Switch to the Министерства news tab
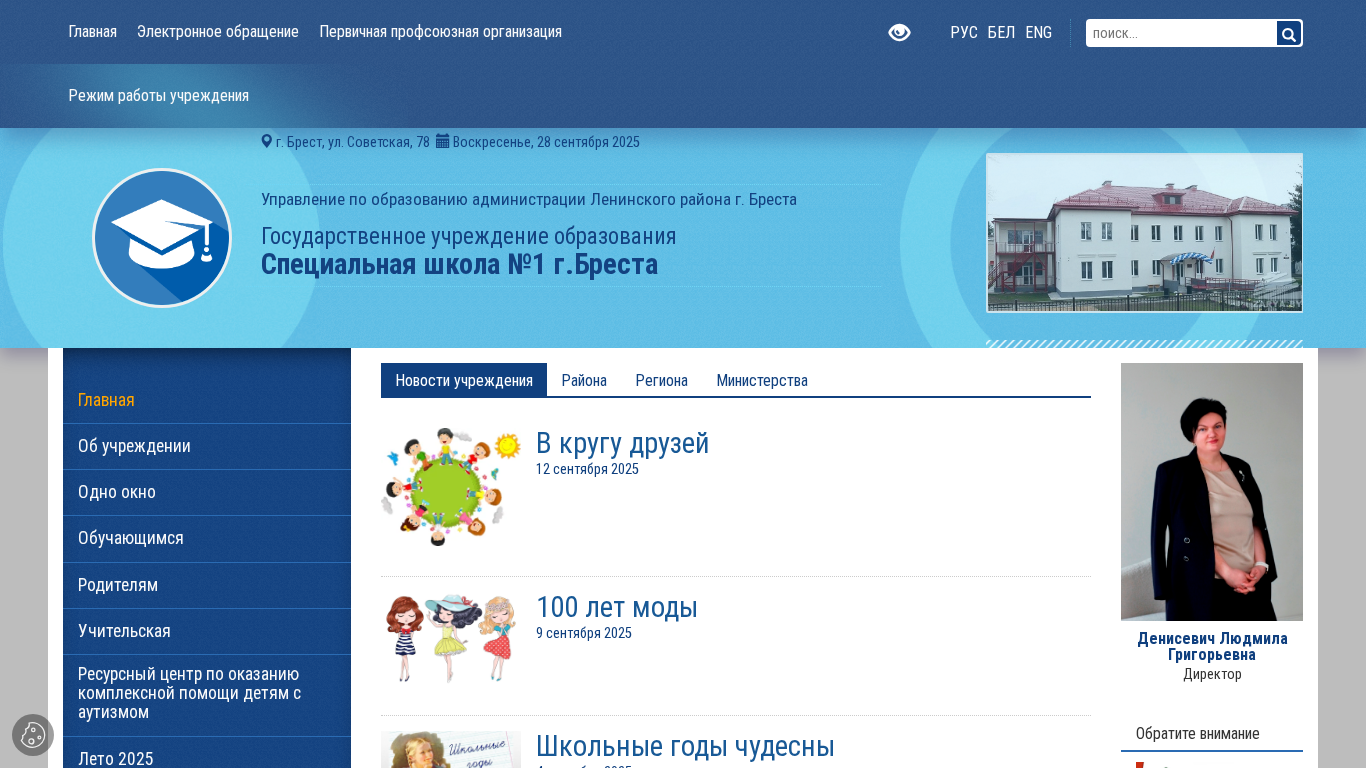The height and width of the screenshot is (768, 1366). tap(762, 380)
